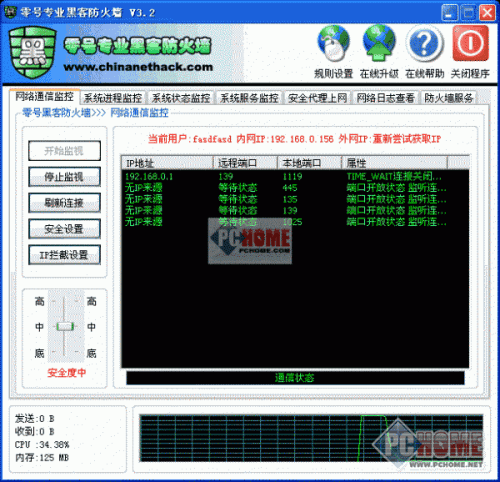Click the 通信状态 status bar
Screen dimensions: 500x482
[295, 378]
